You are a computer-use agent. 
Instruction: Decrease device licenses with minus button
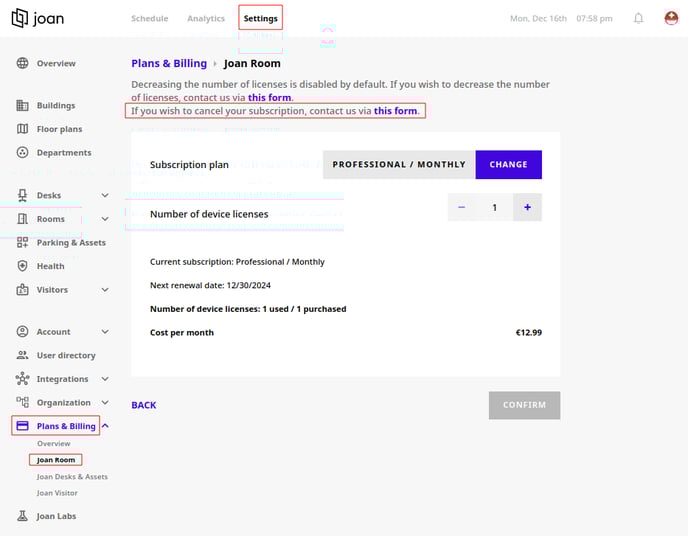pyautogui.click(x=462, y=207)
